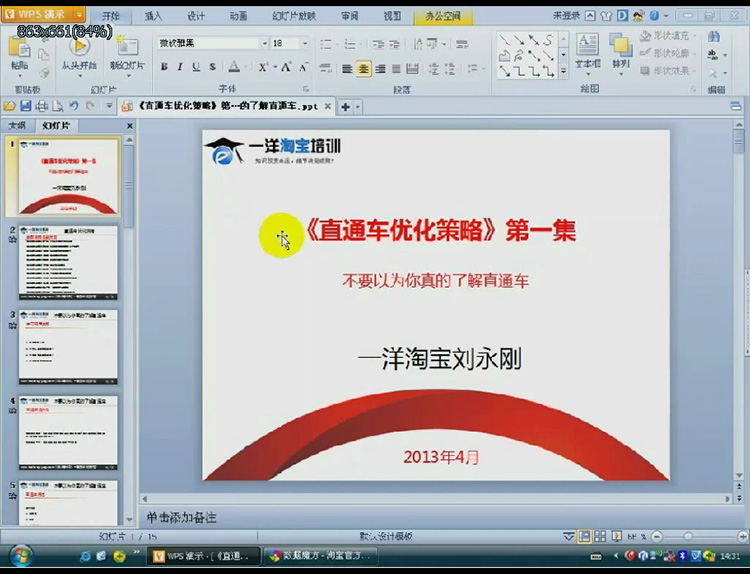Open the quick access toolbar customize arrow

pyautogui.click(x=109, y=106)
